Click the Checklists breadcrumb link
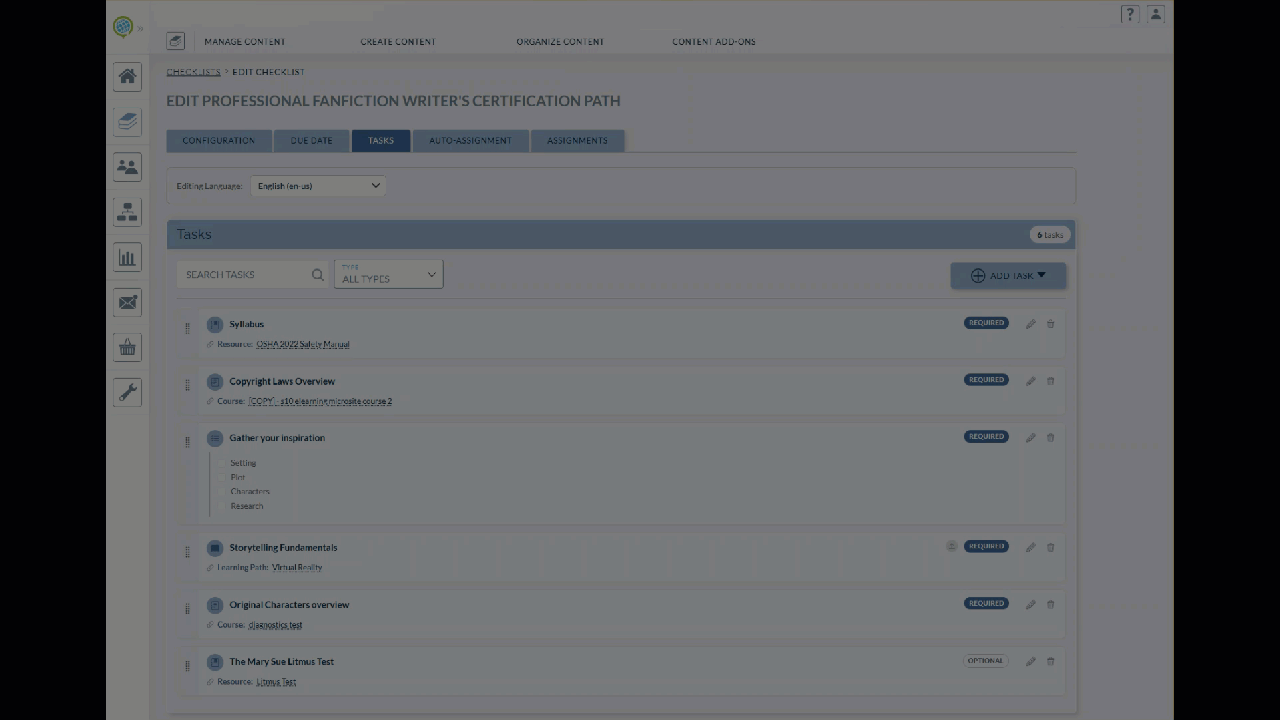Image resolution: width=1280 pixels, height=720 pixels. point(193,72)
